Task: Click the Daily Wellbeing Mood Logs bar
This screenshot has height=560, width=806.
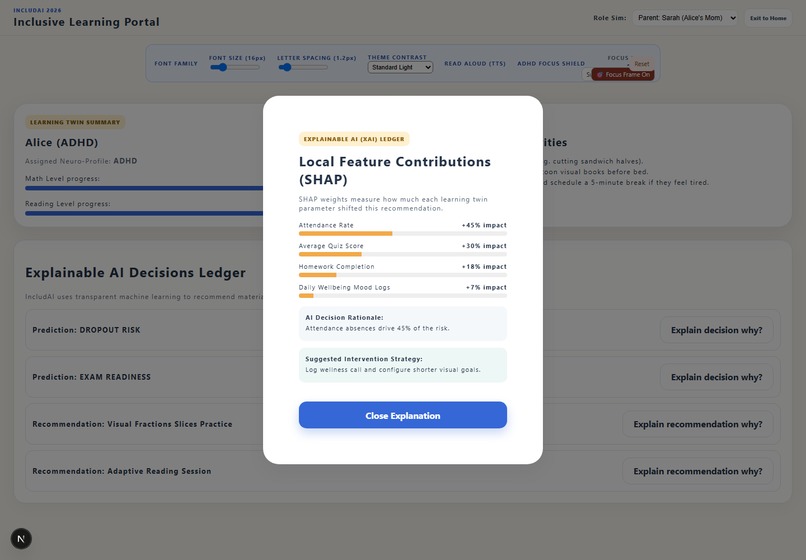Action: (402, 296)
